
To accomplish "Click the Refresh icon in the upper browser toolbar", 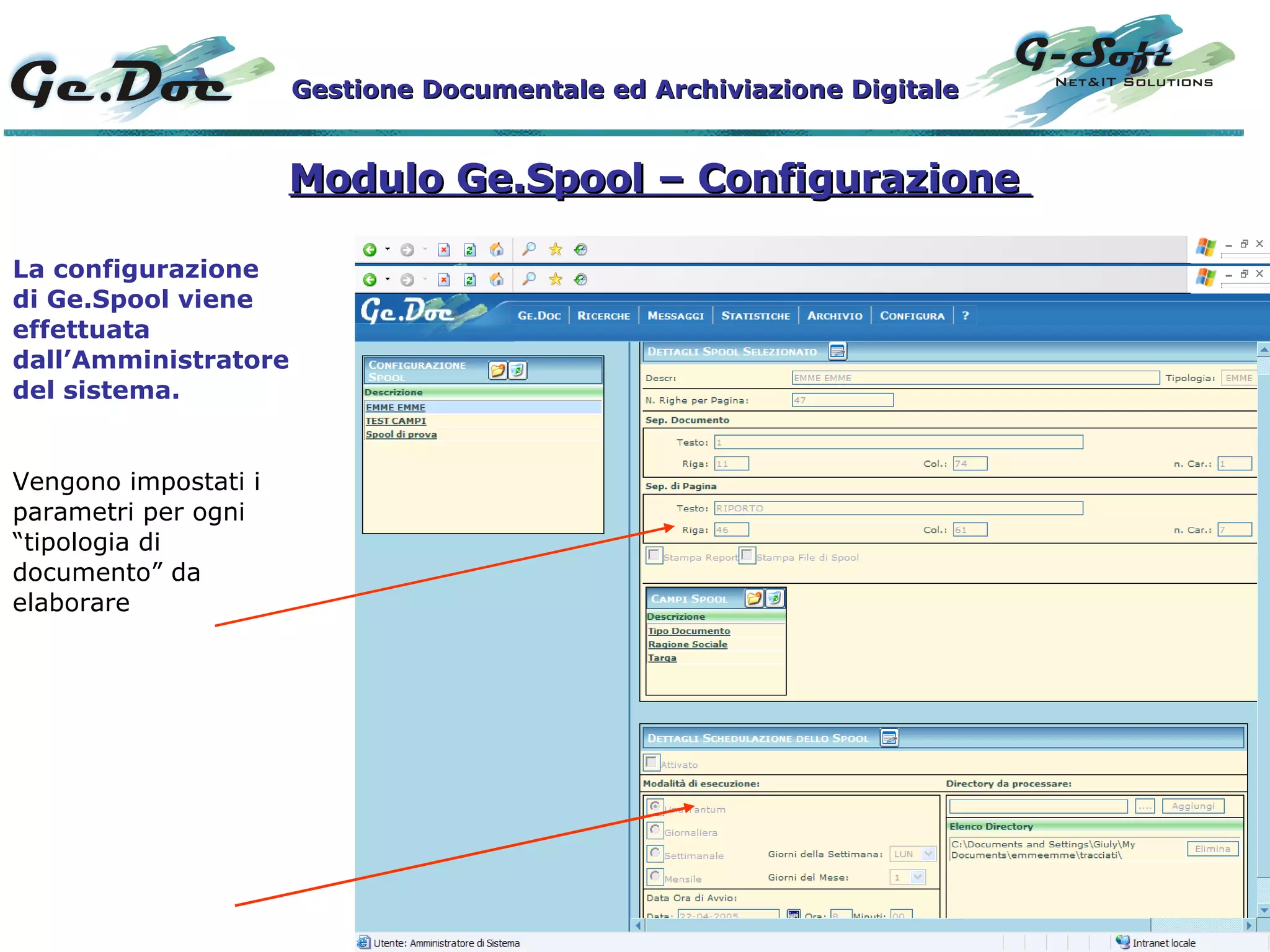I will [x=470, y=250].
